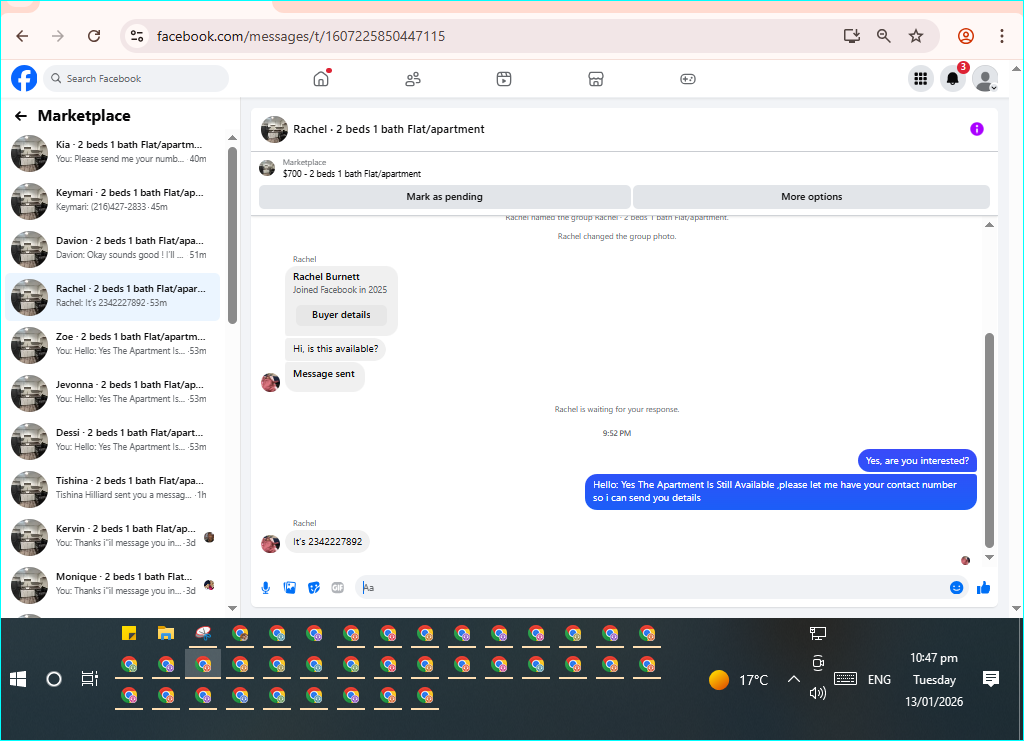This screenshot has height=741, width=1024.
Task: Click Rachel conversation header name
Action: tap(389, 129)
